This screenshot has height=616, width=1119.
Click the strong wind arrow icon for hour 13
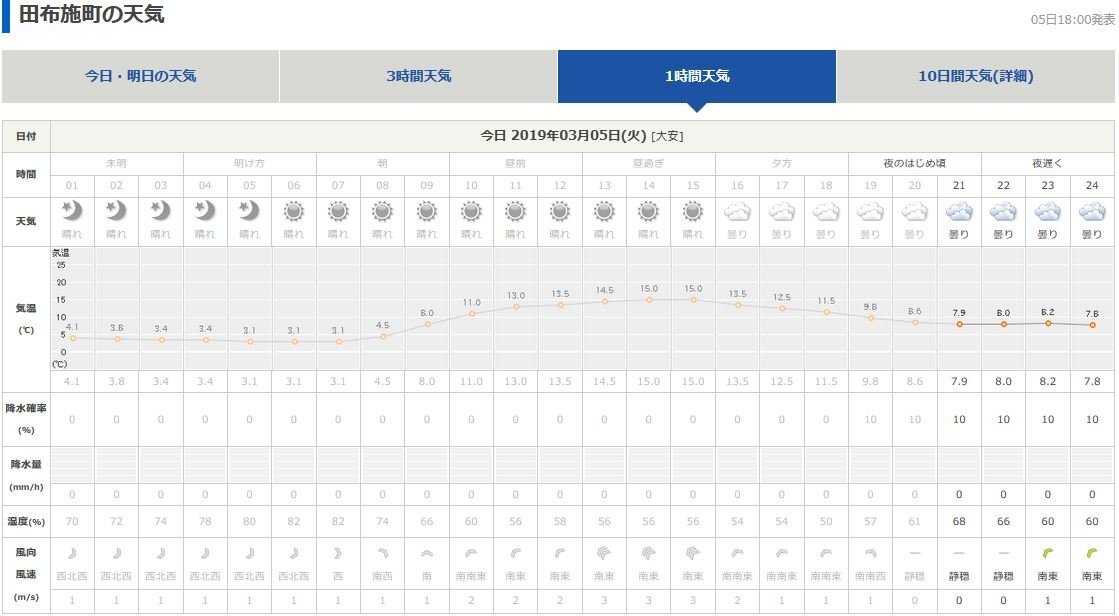click(604, 553)
